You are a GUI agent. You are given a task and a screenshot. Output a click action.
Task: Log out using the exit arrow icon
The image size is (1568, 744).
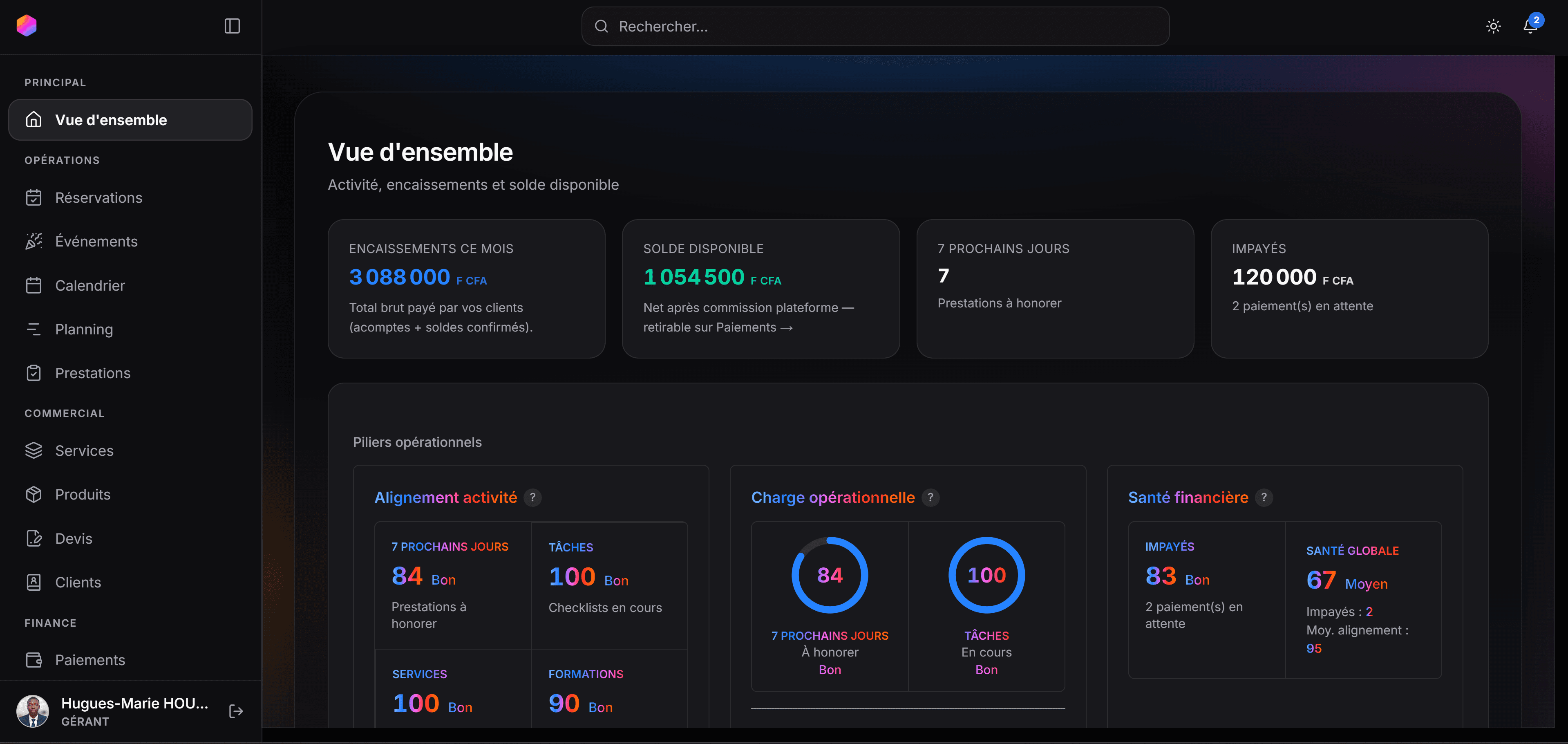[x=236, y=711]
